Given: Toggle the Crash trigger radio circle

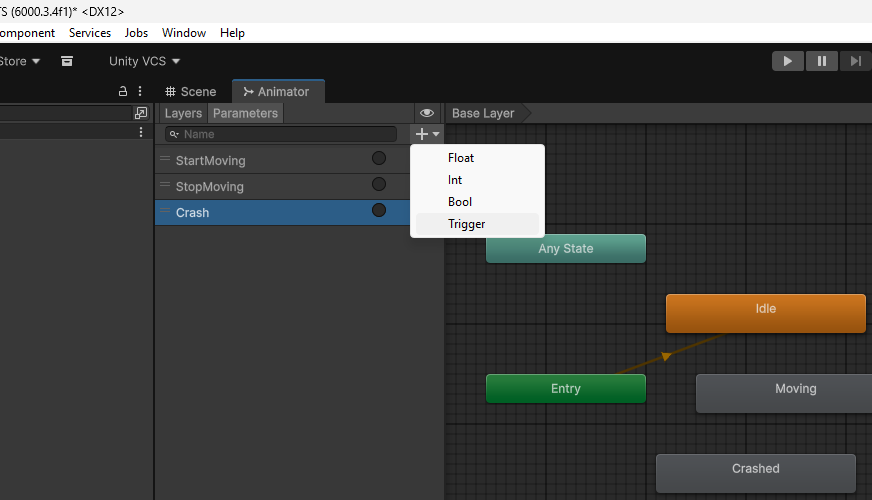Looking at the screenshot, I should [x=379, y=210].
